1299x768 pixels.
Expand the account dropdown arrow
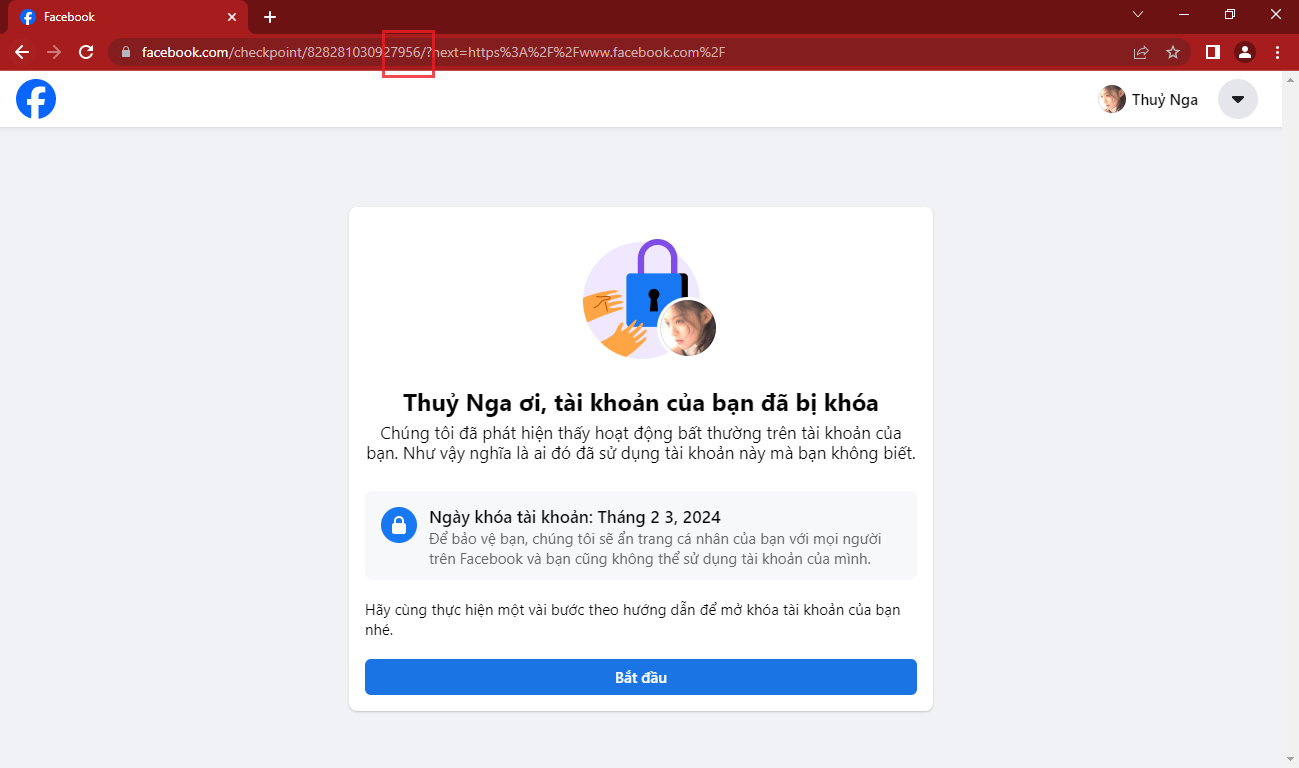pos(1237,99)
